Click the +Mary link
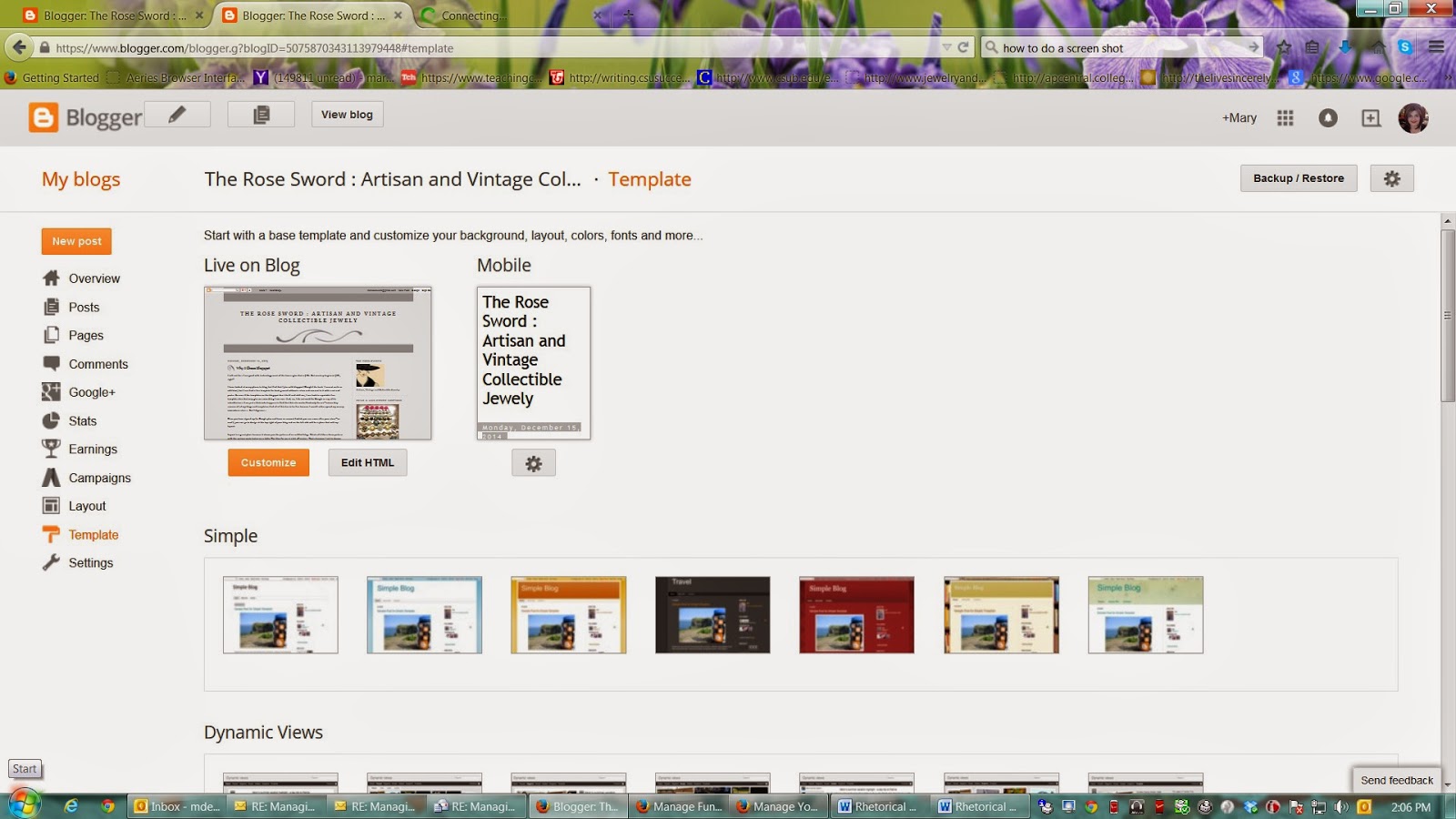 tap(1239, 117)
